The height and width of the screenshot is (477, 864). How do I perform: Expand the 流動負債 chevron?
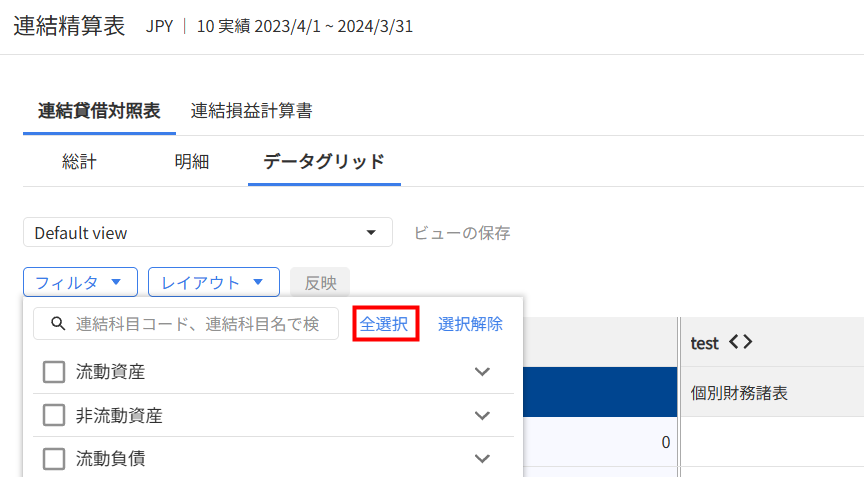click(482, 458)
